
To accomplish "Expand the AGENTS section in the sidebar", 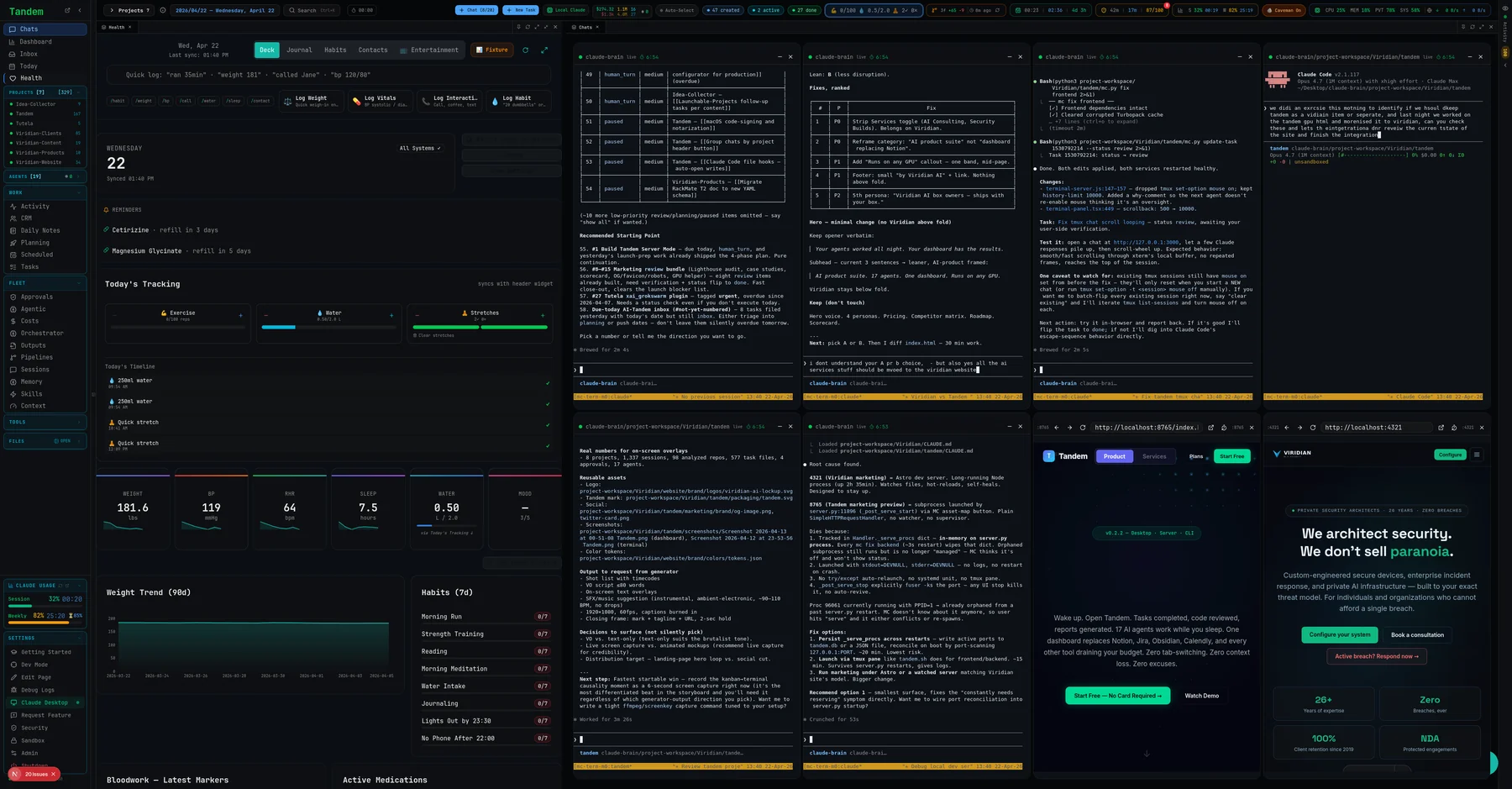I will [45, 176].
